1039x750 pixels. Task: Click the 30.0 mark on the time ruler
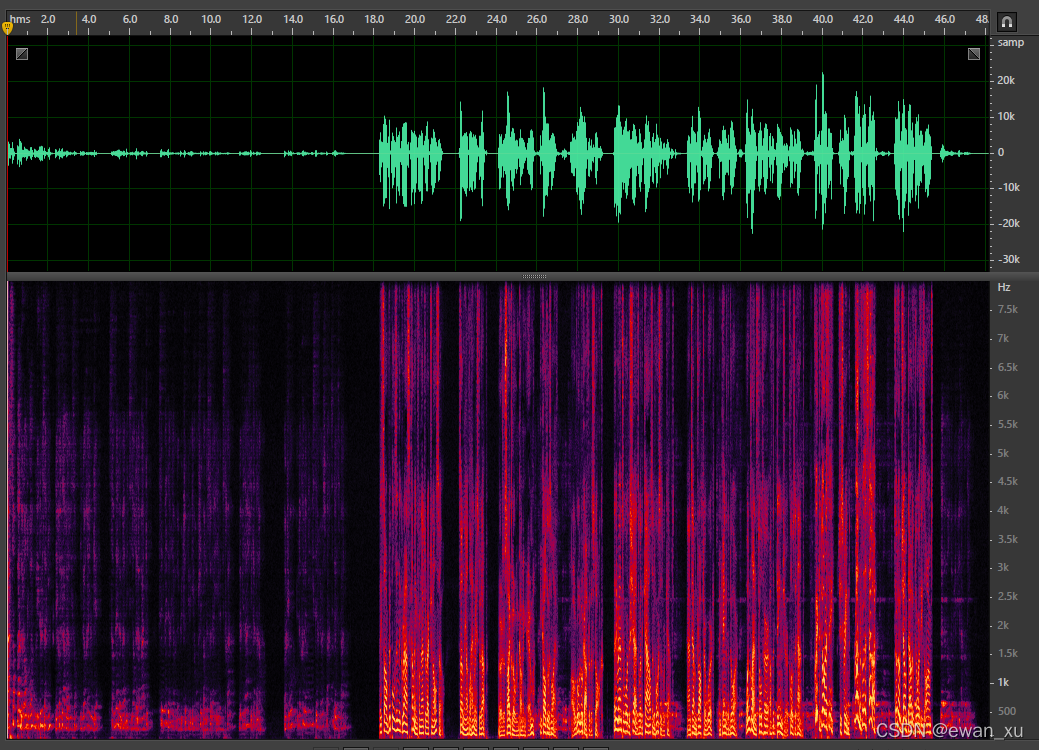click(619, 19)
